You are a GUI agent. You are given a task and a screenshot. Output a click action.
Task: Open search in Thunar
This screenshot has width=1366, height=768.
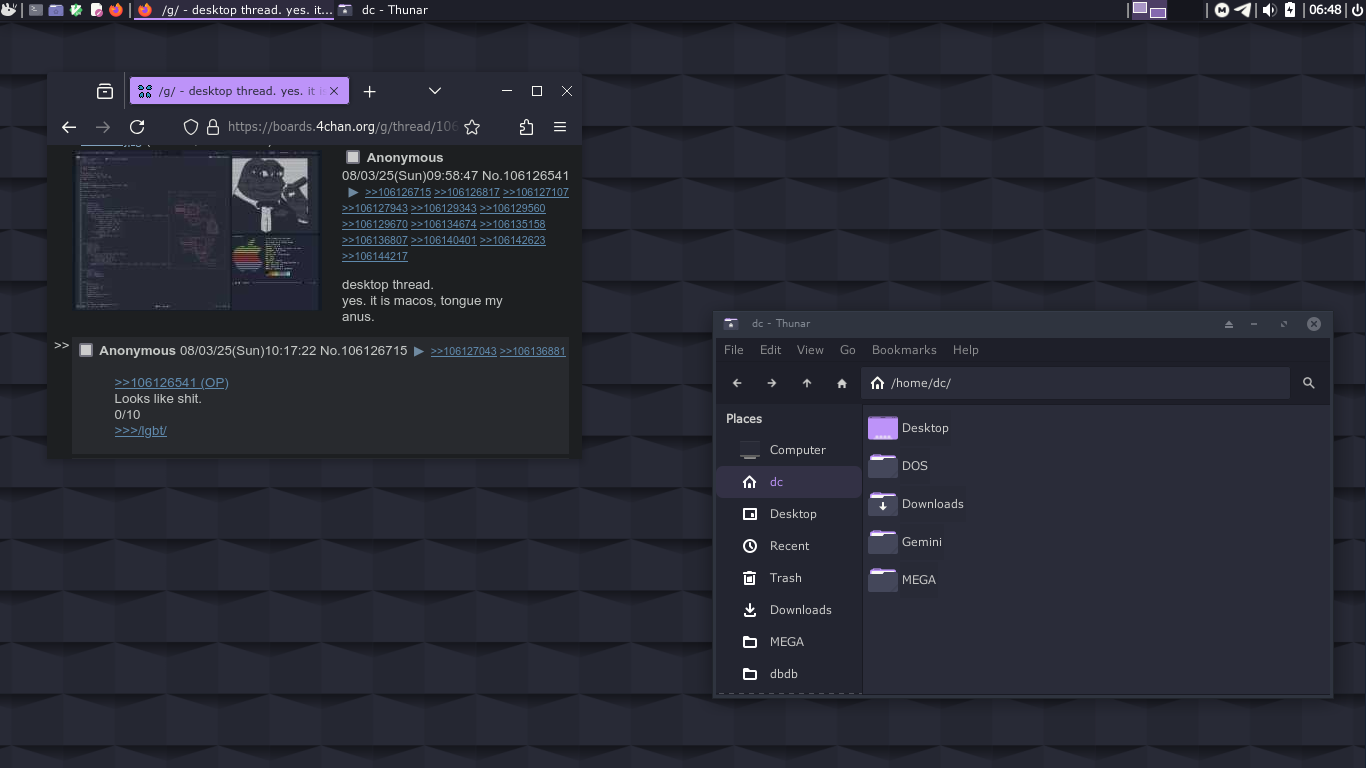point(1309,383)
